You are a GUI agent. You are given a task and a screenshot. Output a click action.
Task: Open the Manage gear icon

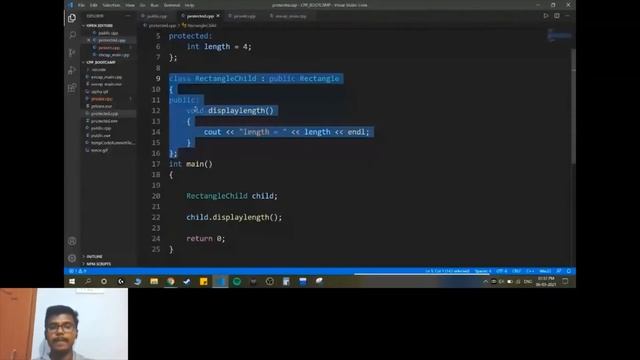72,258
